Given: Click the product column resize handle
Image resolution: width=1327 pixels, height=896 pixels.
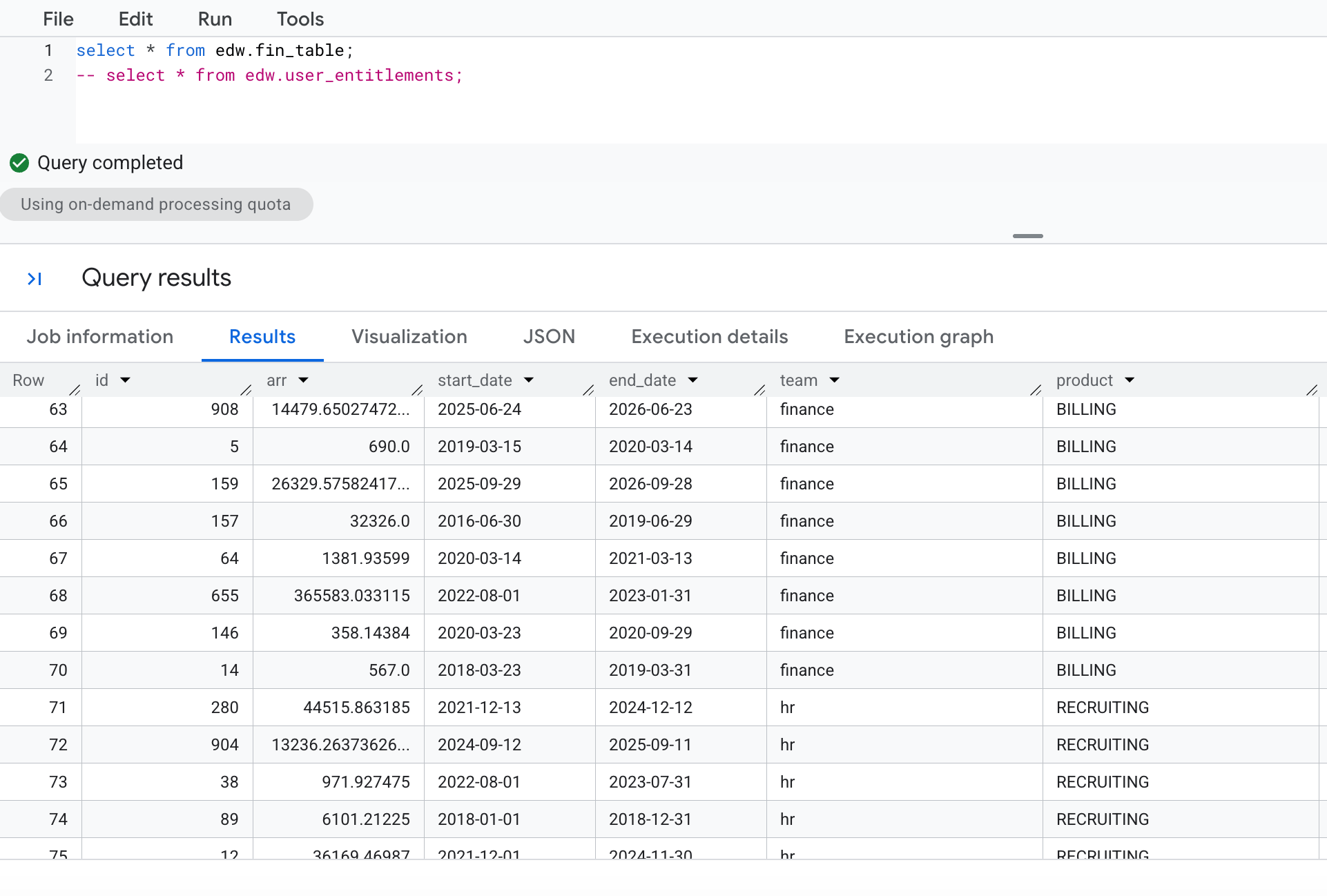Looking at the screenshot, I should [1312, 390].
